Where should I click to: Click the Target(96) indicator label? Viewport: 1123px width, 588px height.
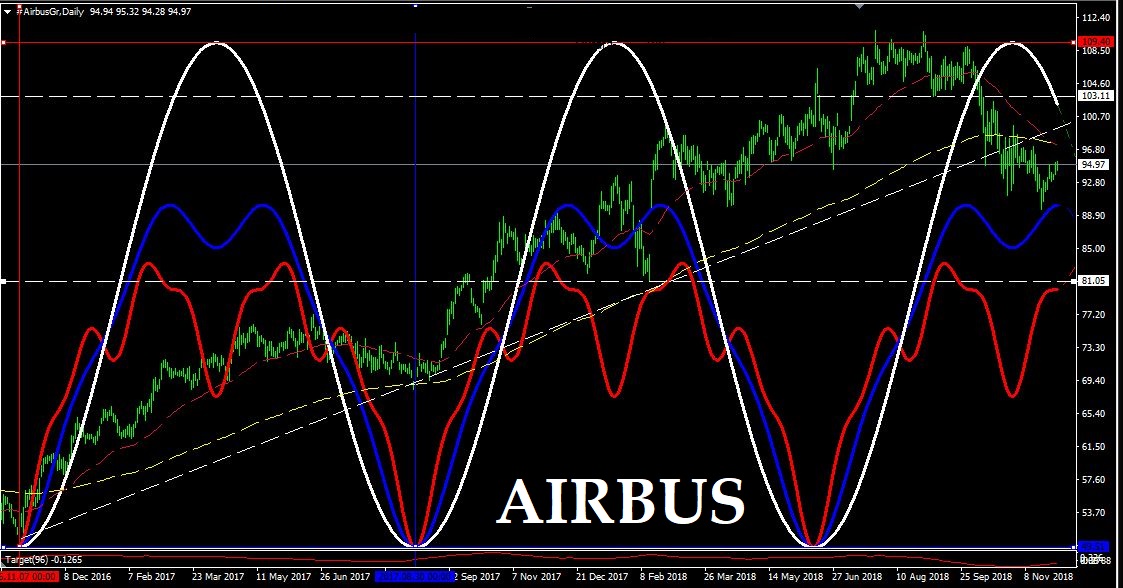pos(28,560)
